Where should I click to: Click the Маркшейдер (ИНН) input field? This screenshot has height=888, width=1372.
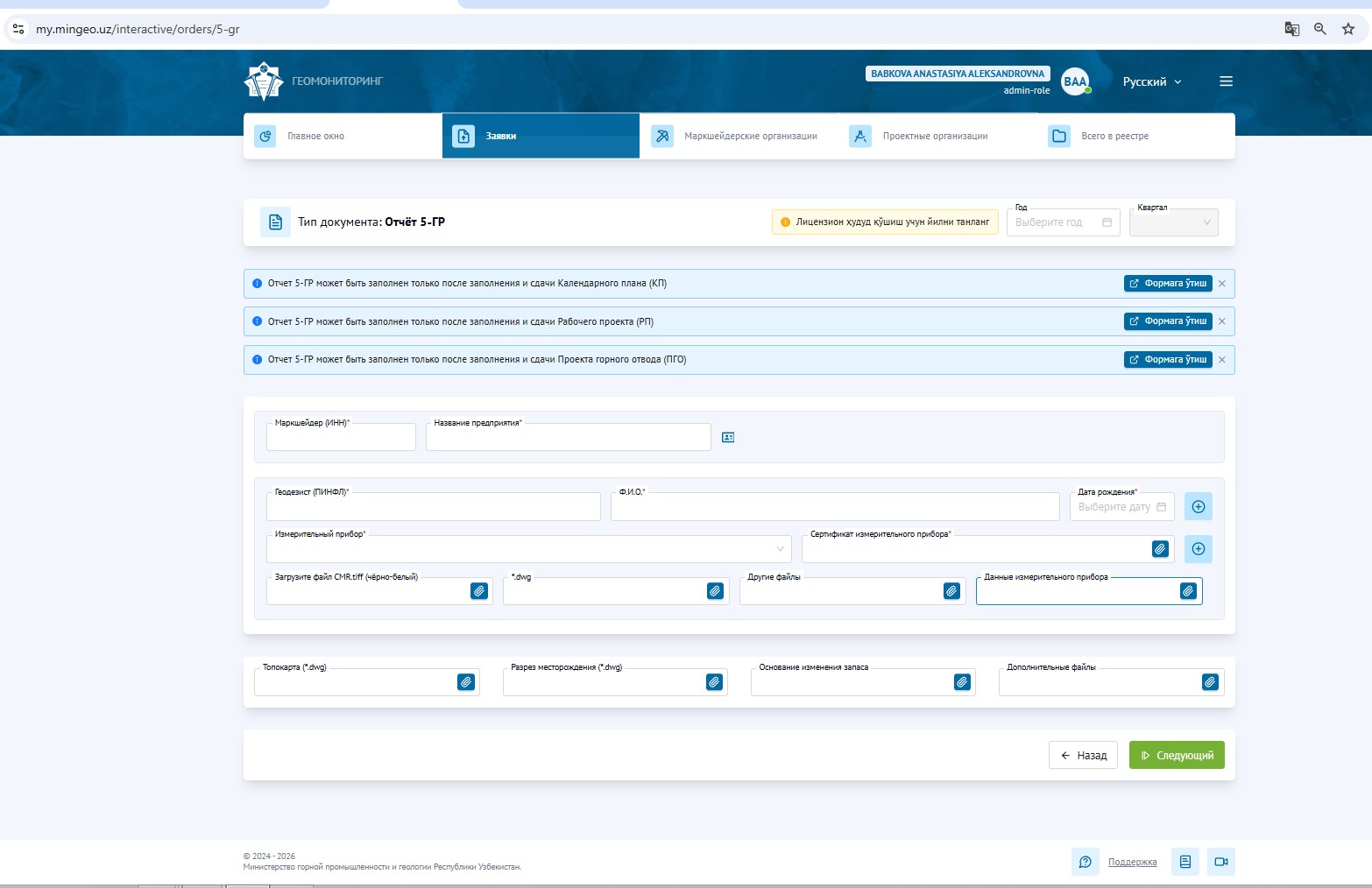click(x=341, y=437)
